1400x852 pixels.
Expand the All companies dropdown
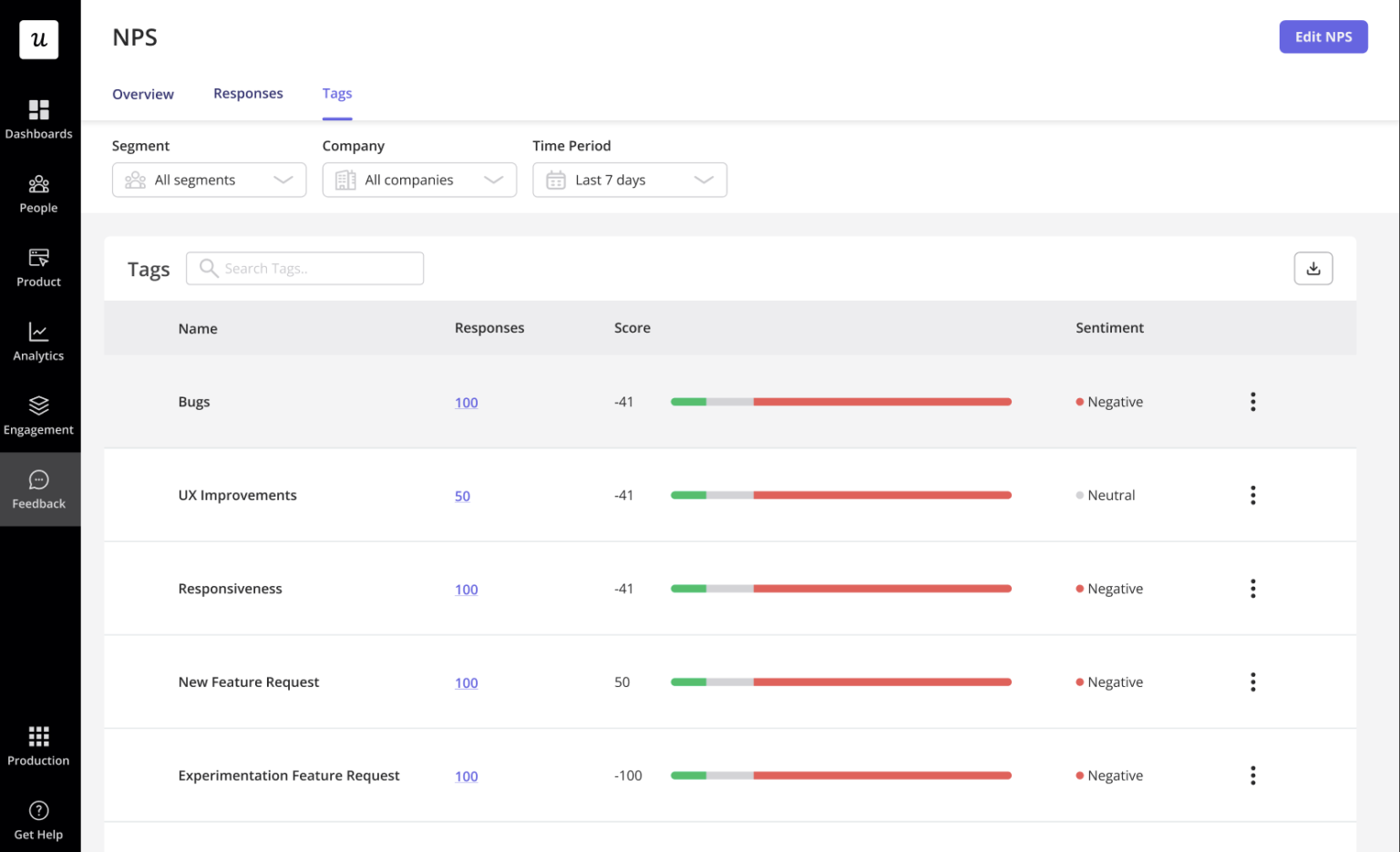419,180
